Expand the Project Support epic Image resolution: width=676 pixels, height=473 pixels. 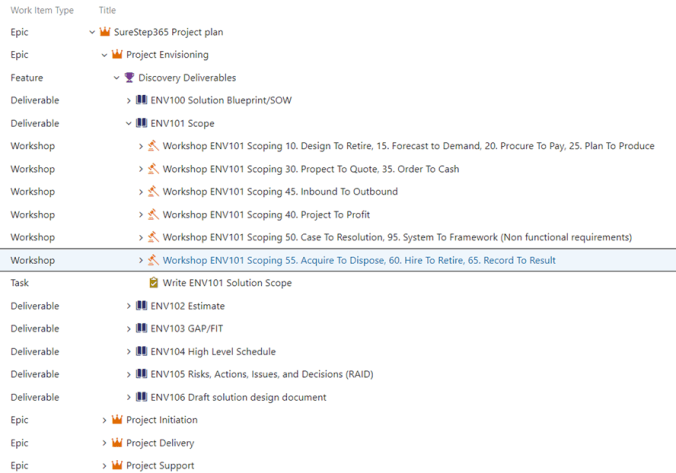point(105,466)
